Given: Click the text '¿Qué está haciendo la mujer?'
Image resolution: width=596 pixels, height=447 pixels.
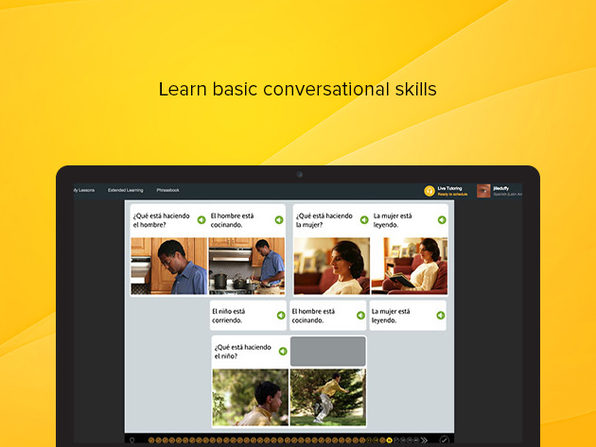Looking at the screenshot, I should click(324, 220).
